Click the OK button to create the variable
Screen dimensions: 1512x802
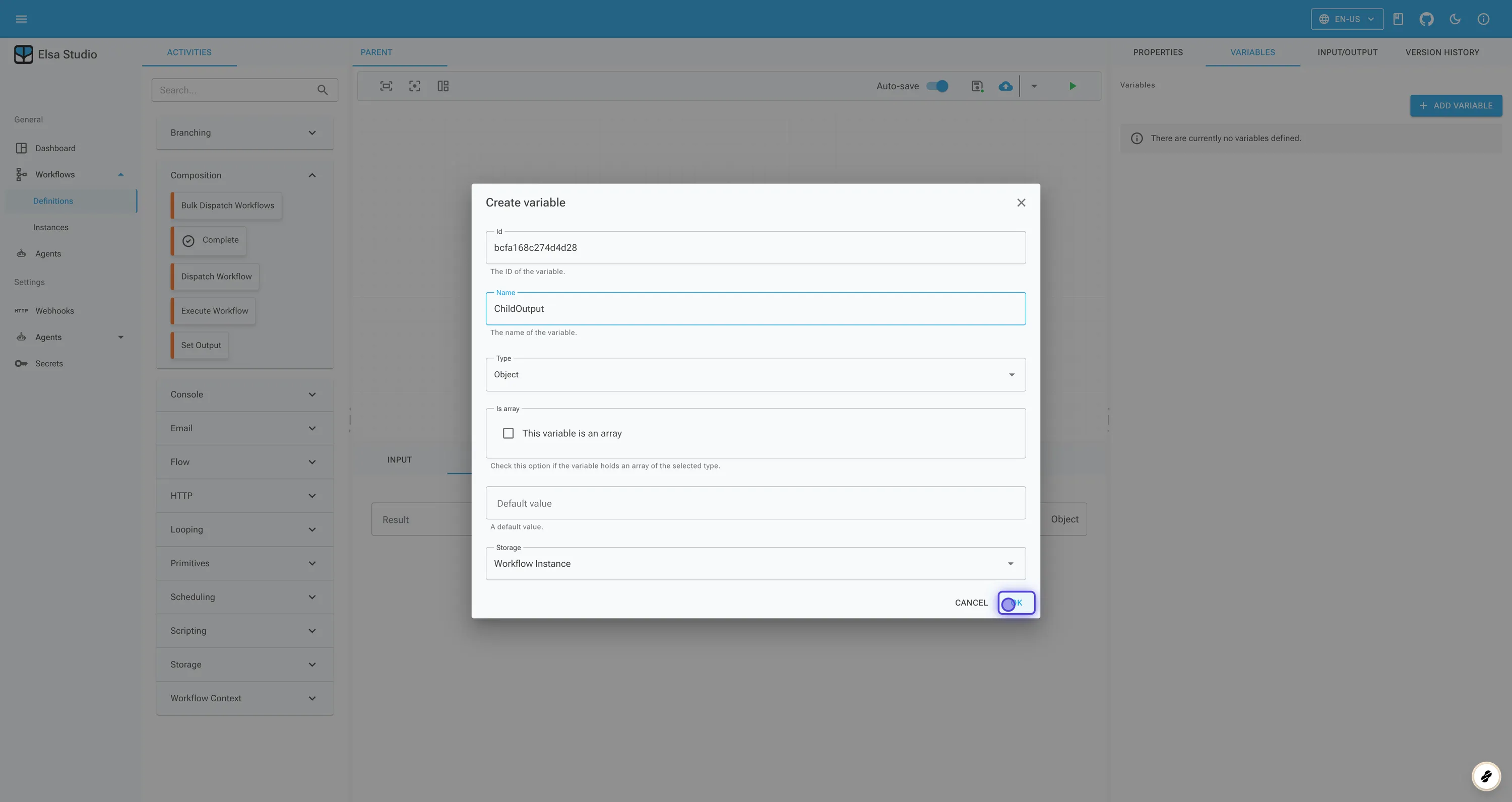tap(1017, 603)
